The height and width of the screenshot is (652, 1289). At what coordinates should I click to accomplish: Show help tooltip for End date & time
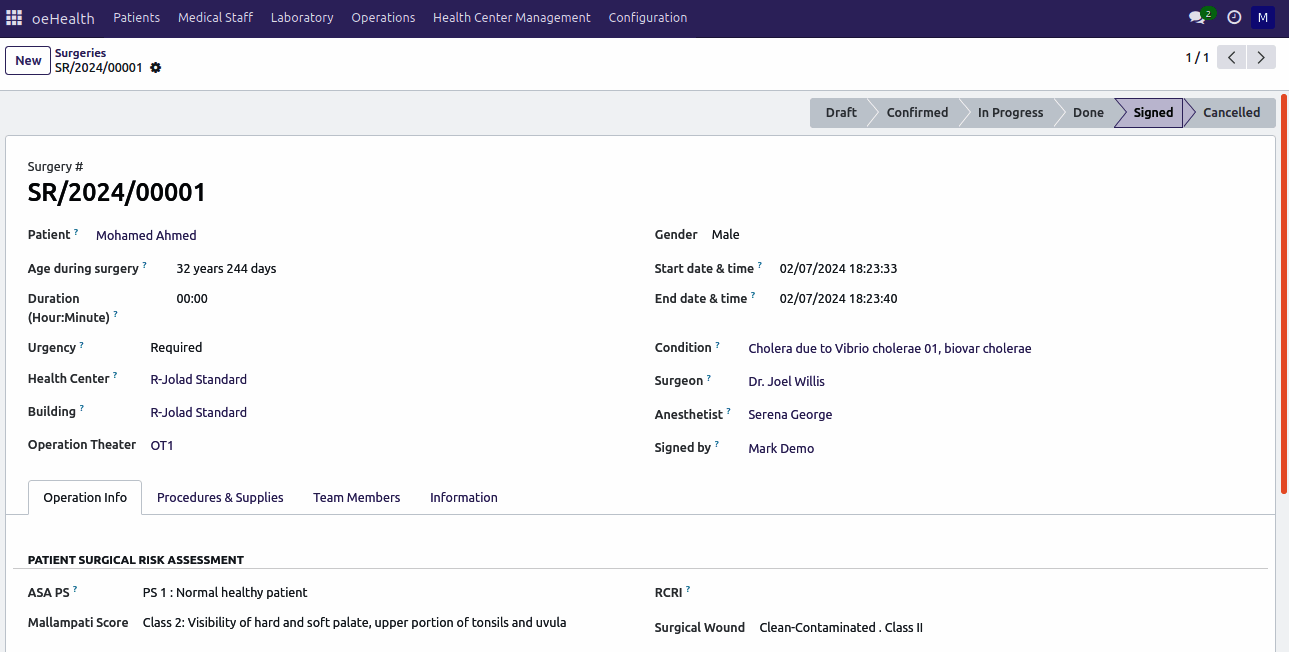pos(753,296)
